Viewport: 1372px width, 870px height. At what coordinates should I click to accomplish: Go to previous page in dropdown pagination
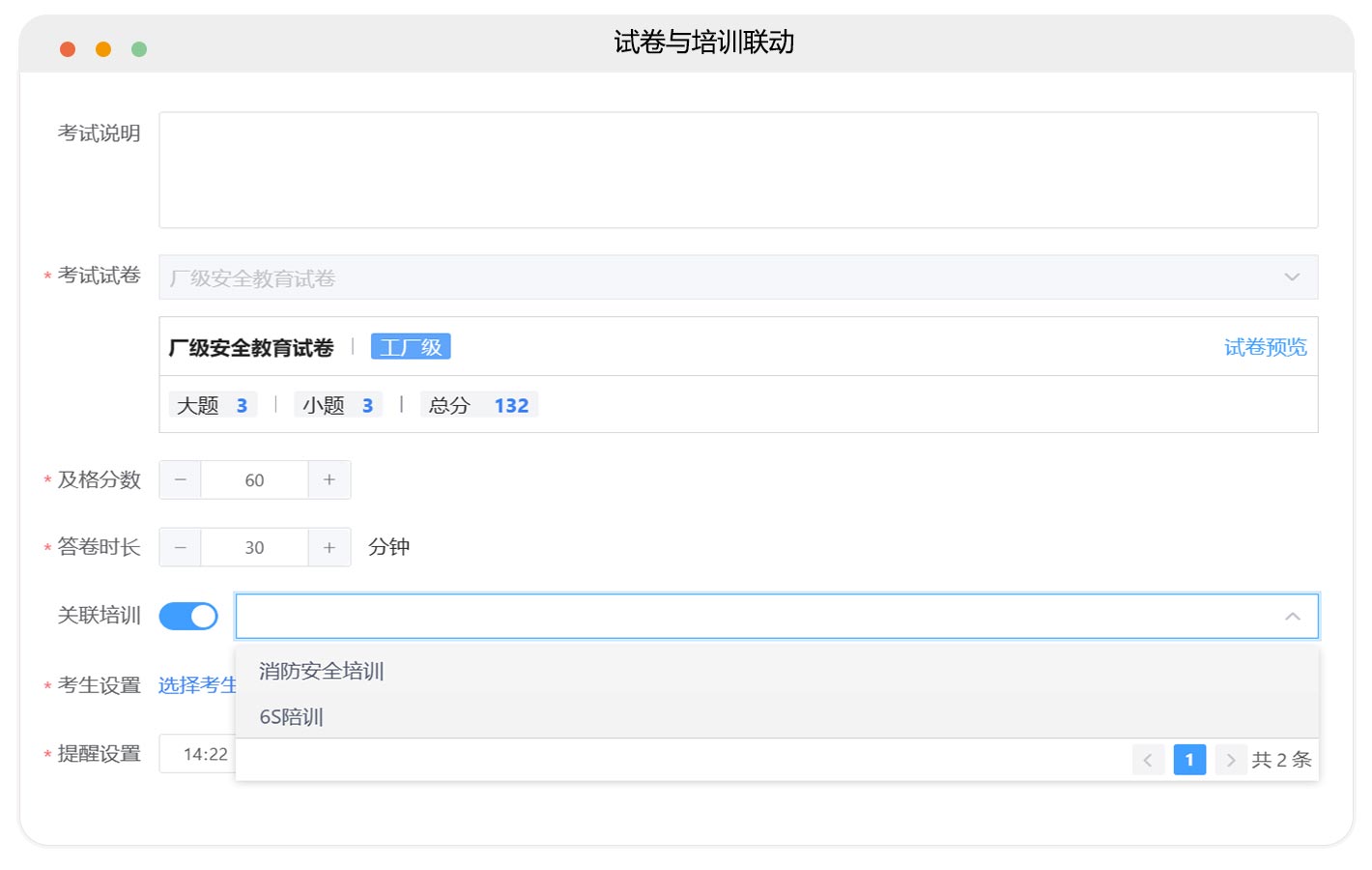(x=1148, y=760)
